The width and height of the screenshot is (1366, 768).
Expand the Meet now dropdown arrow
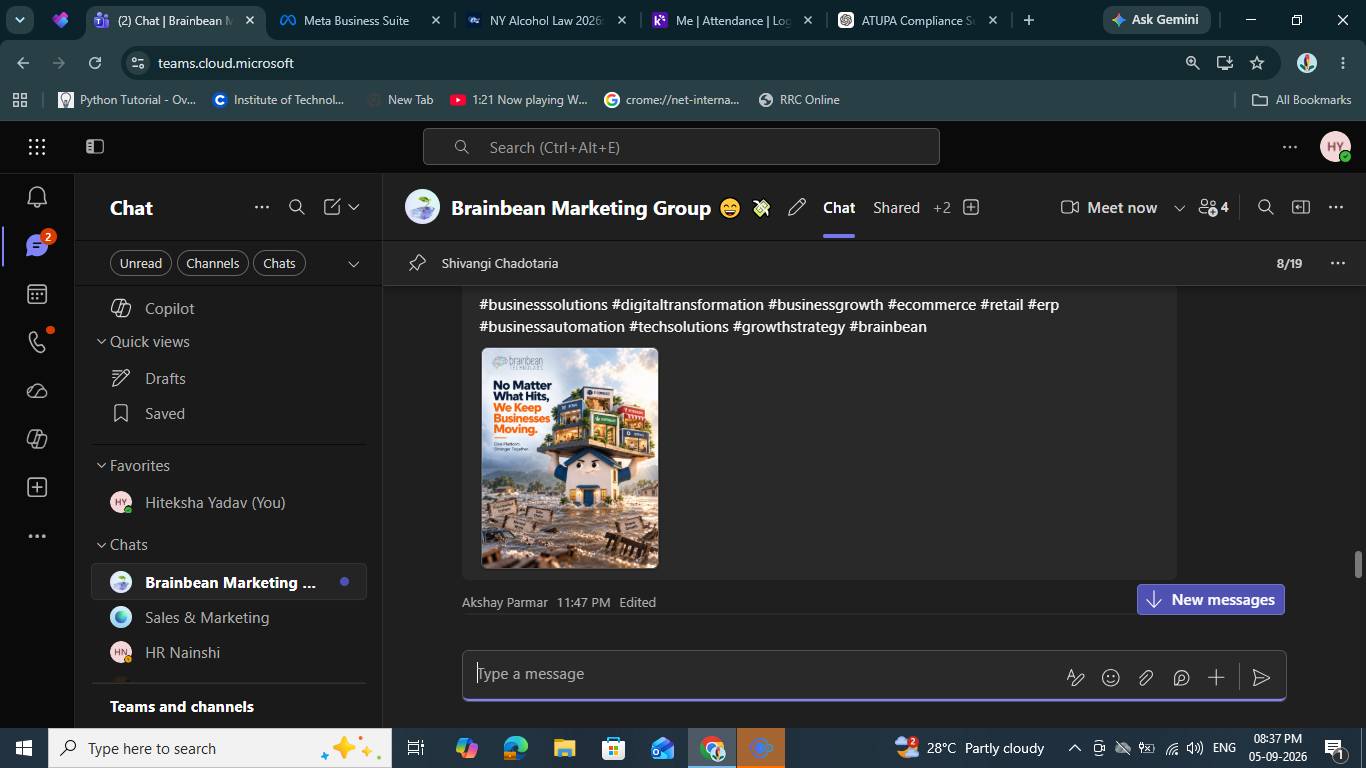1179,208
